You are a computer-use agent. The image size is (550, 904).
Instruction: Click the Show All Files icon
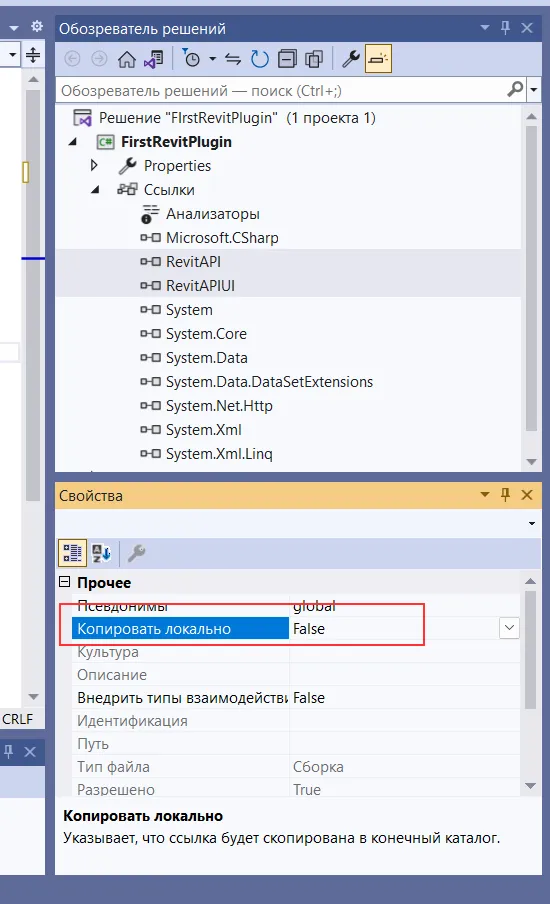[314, 59]
